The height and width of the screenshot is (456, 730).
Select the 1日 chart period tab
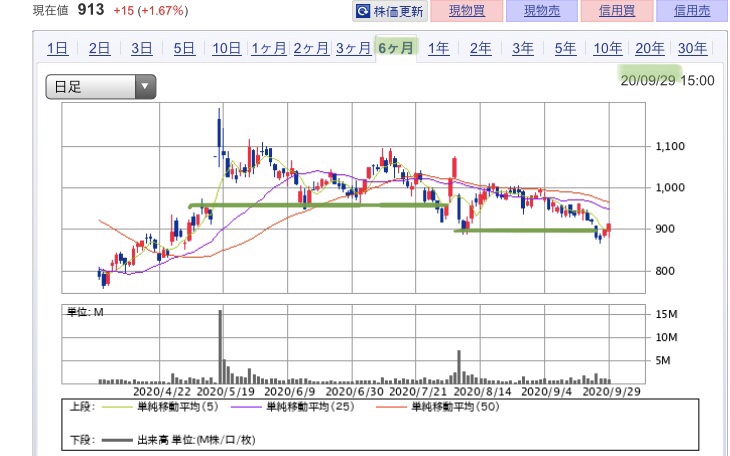[58, 48]
